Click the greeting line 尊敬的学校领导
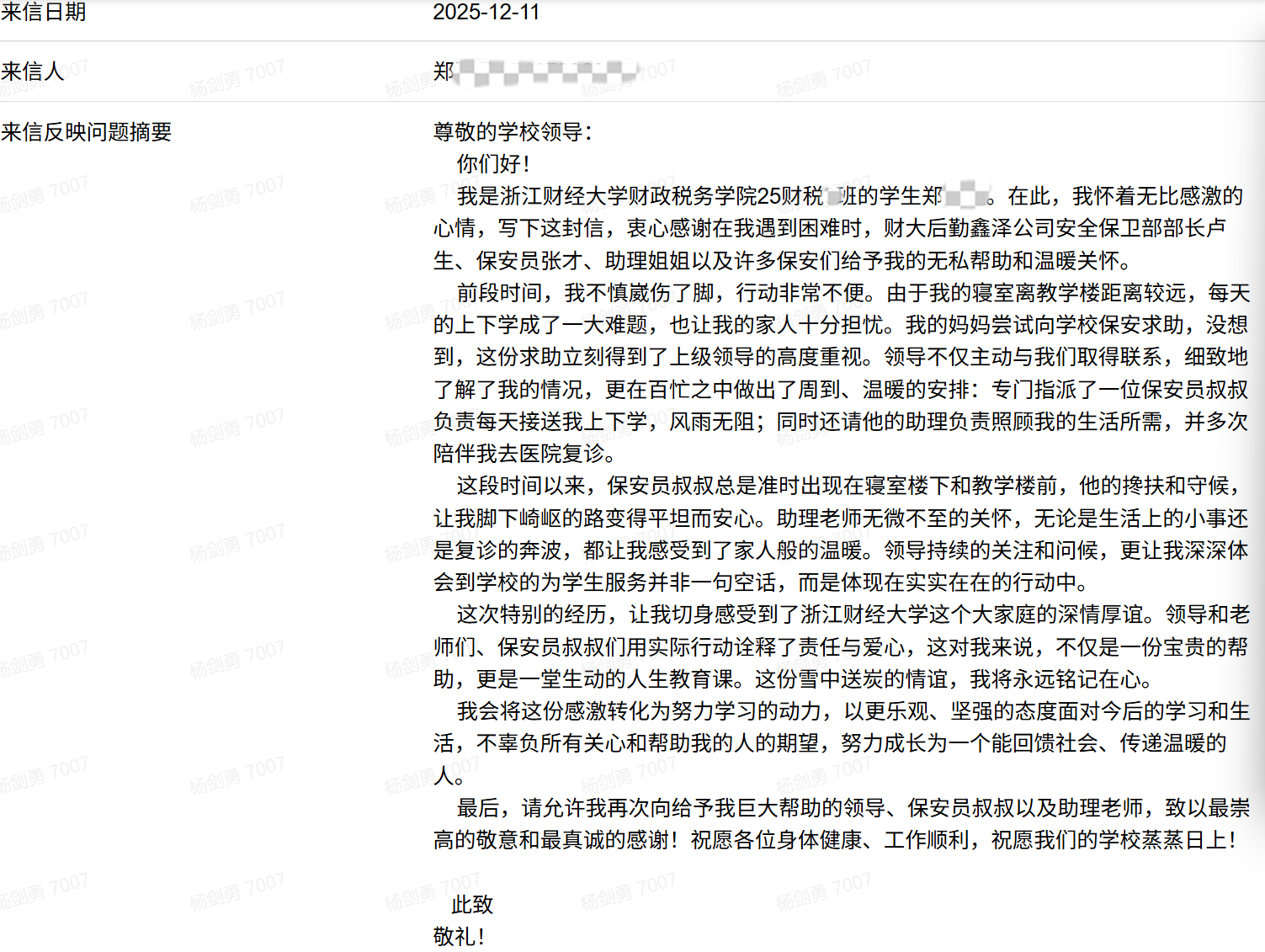The width and height of the screenshot is (1265, 952). (x=513, y=132)
